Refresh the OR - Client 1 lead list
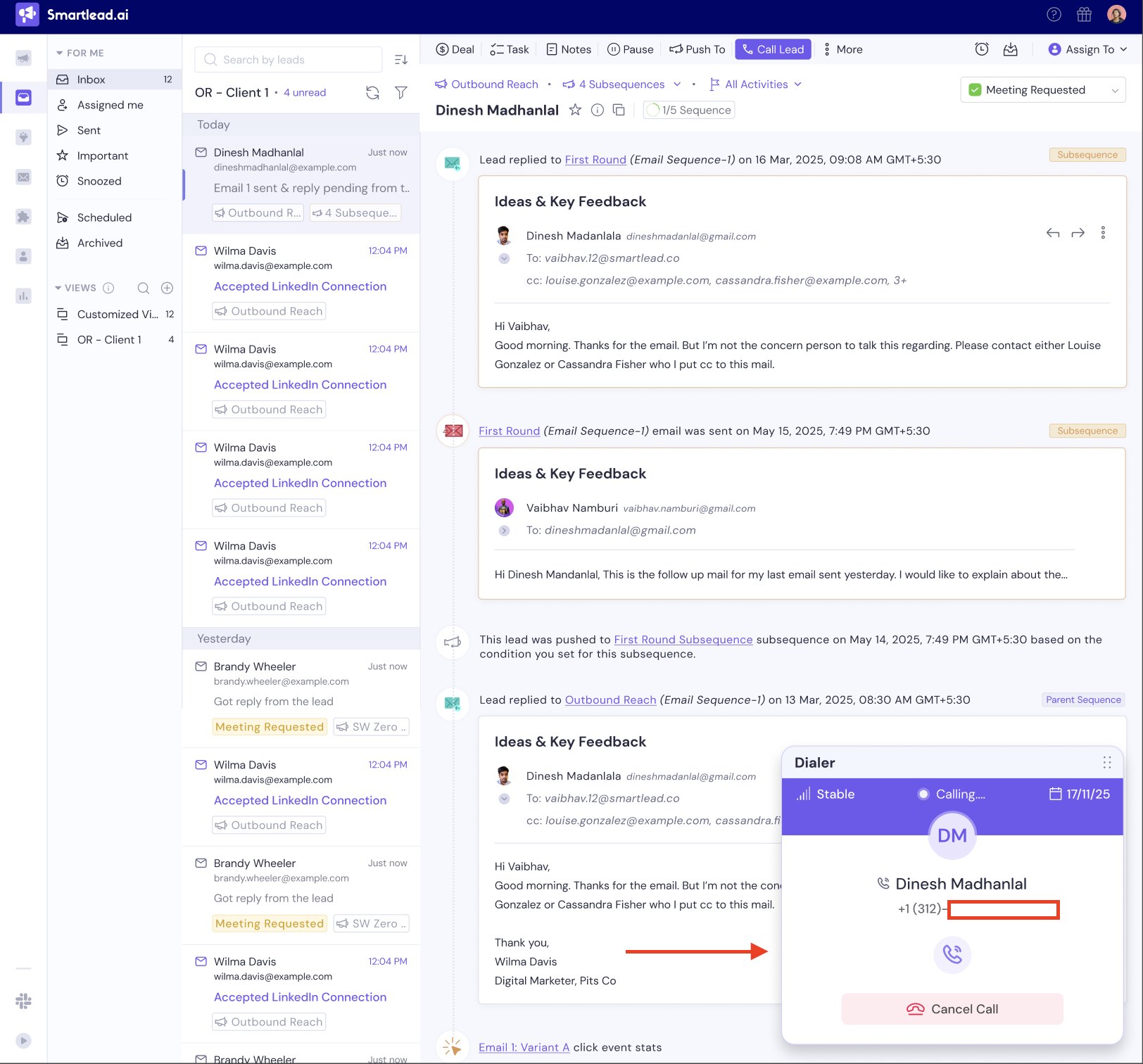This screenshot has height=1064, width=1143. pos(372,93)
